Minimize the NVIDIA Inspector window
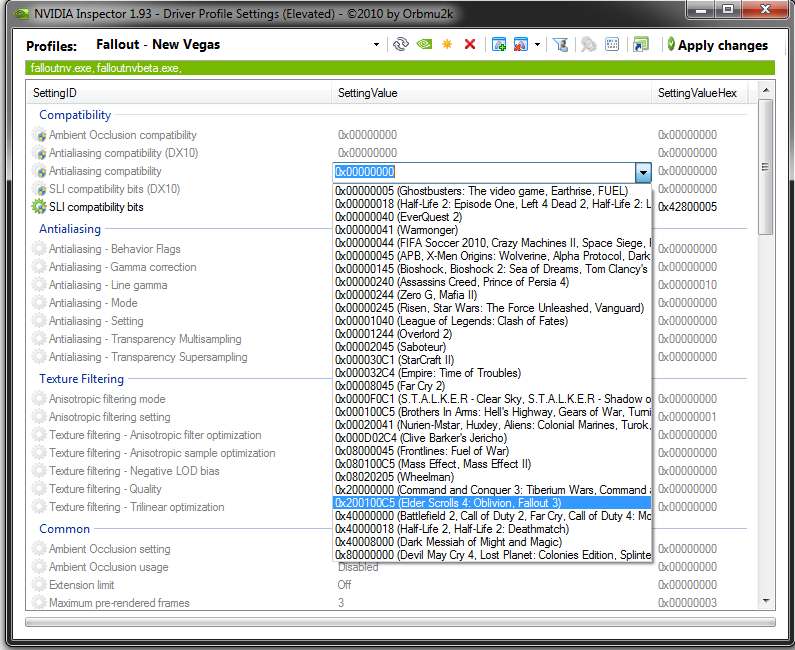This screenshot has height=650, width=795. tap(701, 9)
